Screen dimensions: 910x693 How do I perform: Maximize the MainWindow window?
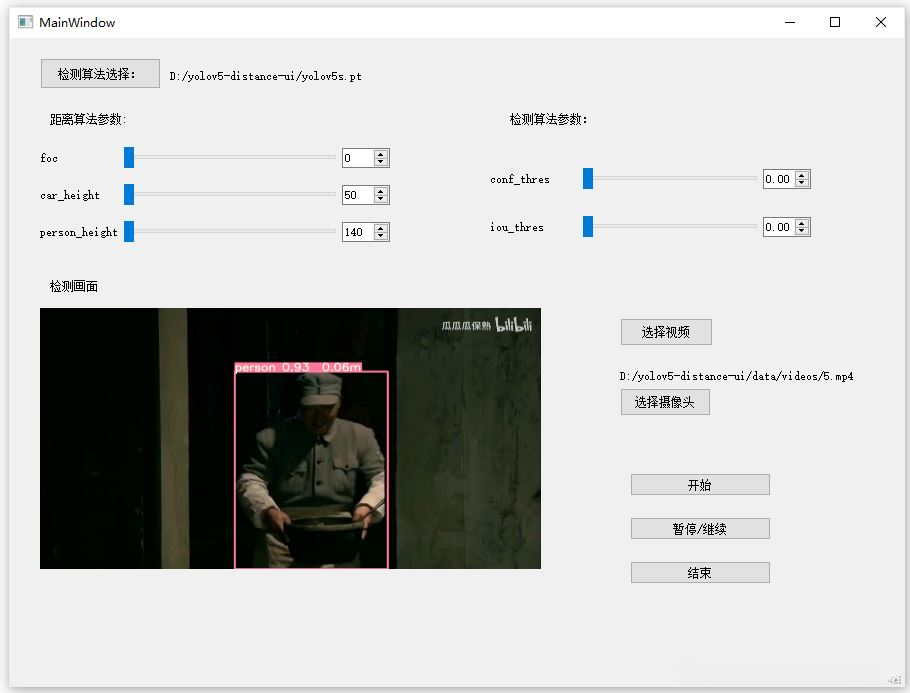tap(835, 22)
